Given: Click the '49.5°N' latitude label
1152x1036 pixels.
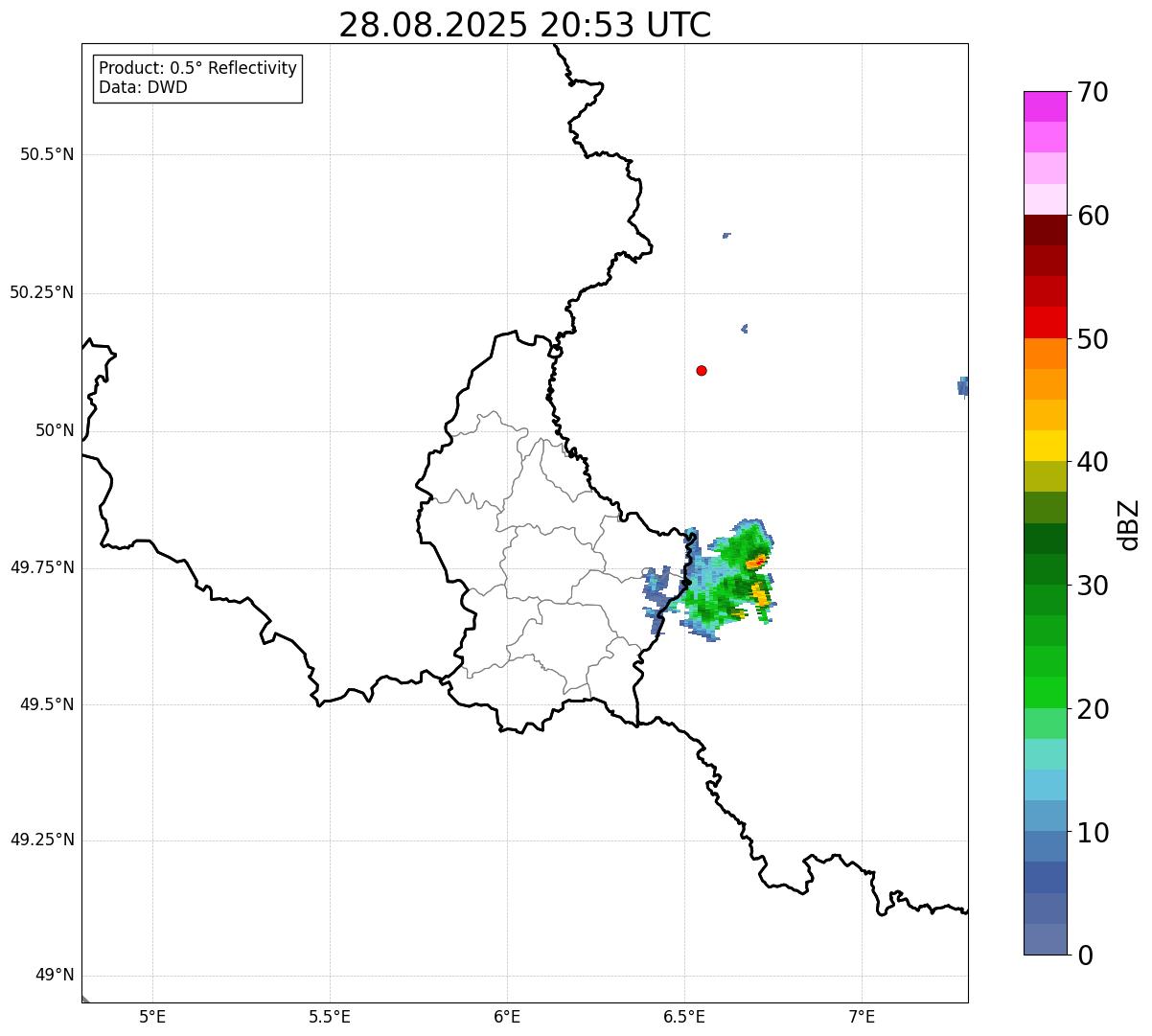Looking at the screenshot, I should coord(47,704).
